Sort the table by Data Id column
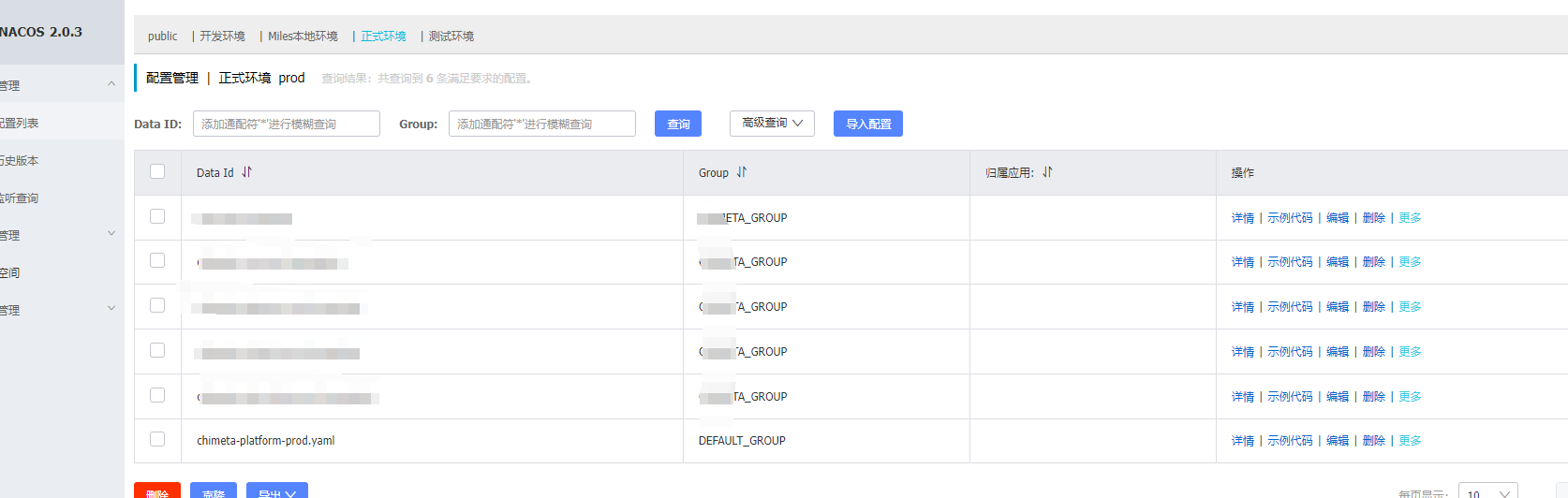This screenshot has width=1568, height=498. [246, 172]
